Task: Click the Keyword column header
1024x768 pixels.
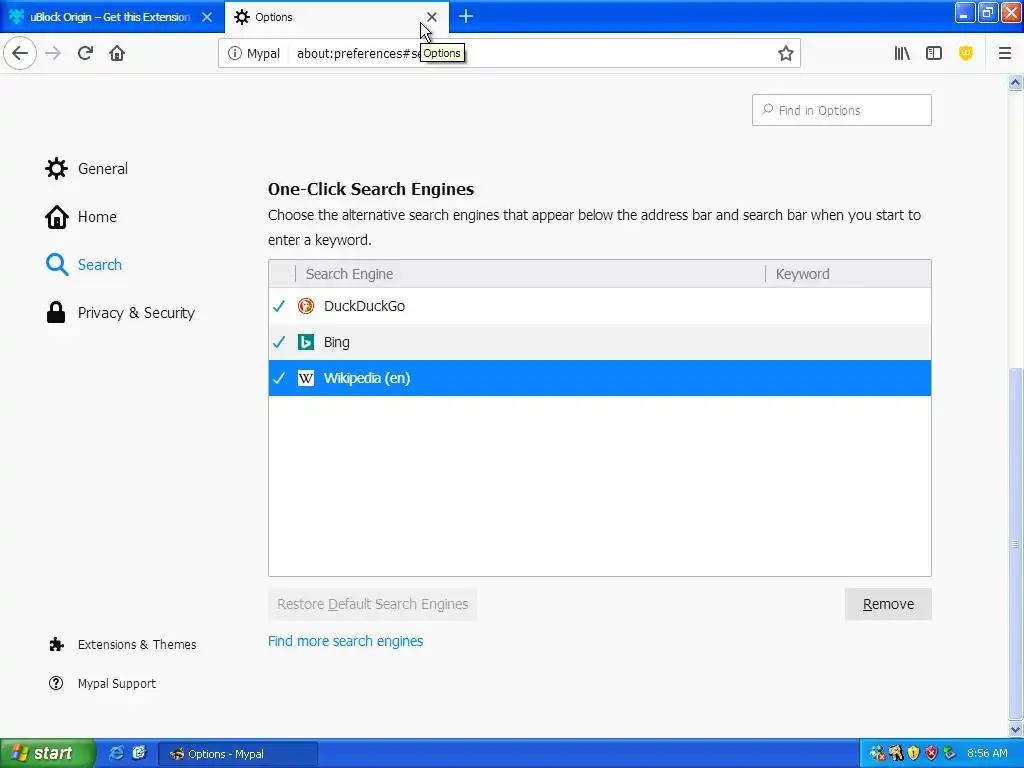Action: coord(848,274)
